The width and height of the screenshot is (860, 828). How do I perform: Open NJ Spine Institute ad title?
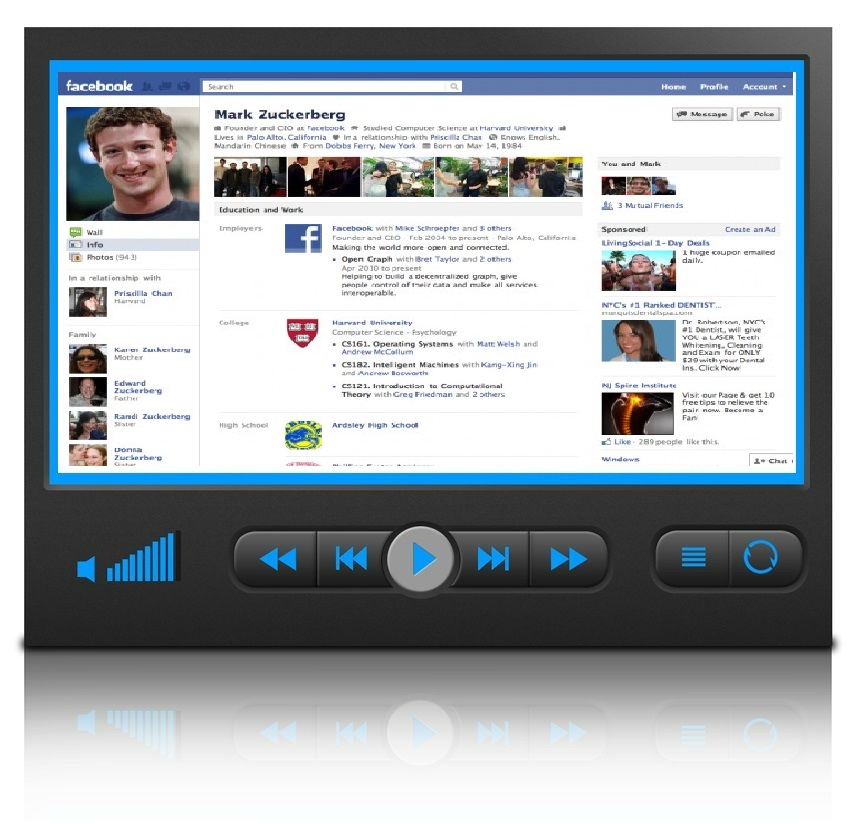639,385
